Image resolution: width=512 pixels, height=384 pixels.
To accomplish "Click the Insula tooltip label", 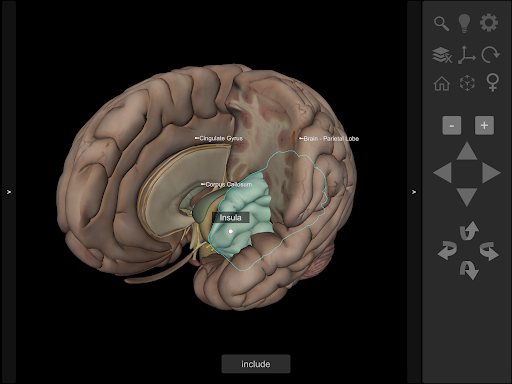I will 231,218.
